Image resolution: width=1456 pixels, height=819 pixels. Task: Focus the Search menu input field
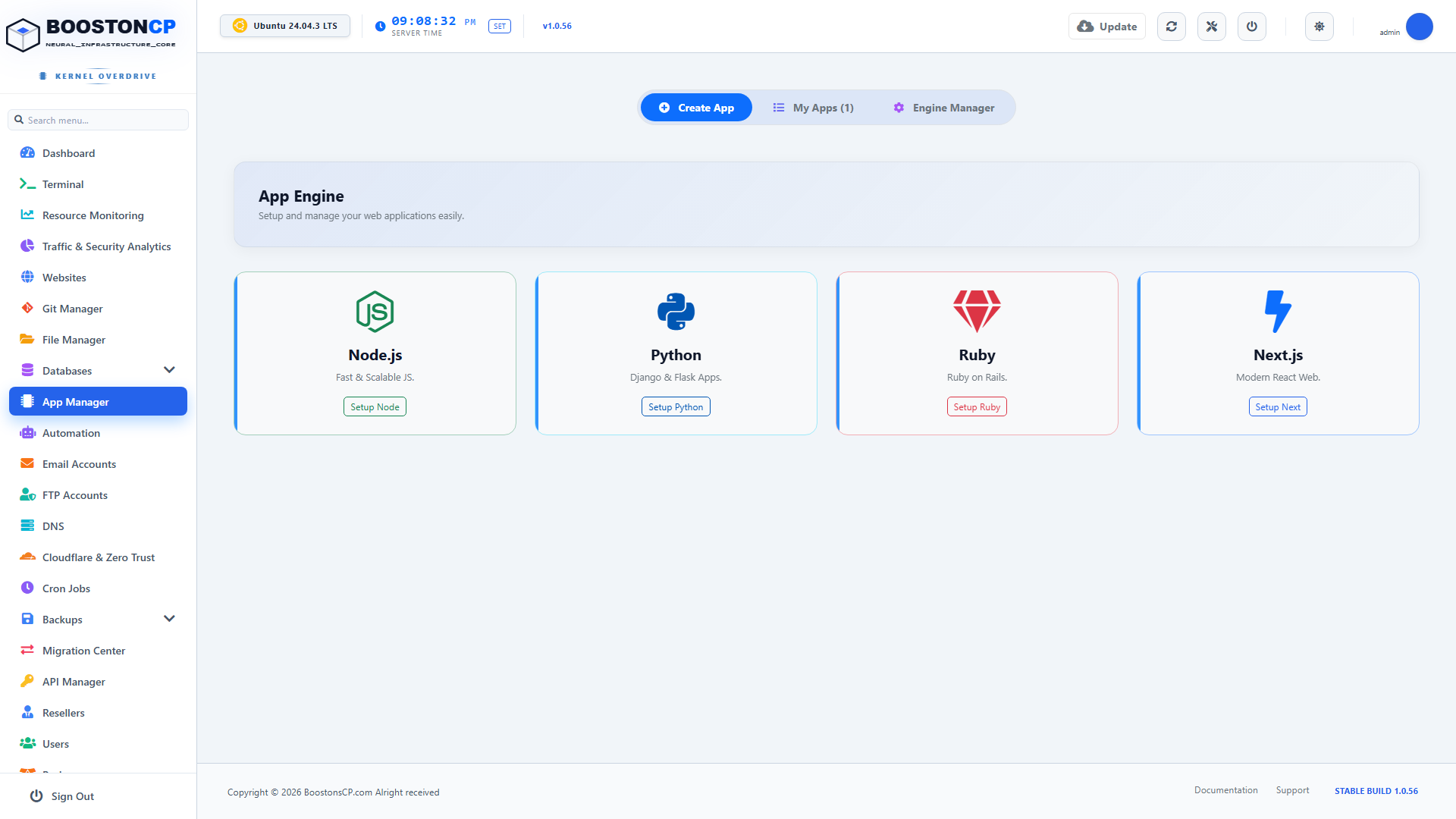click(98, 120)
